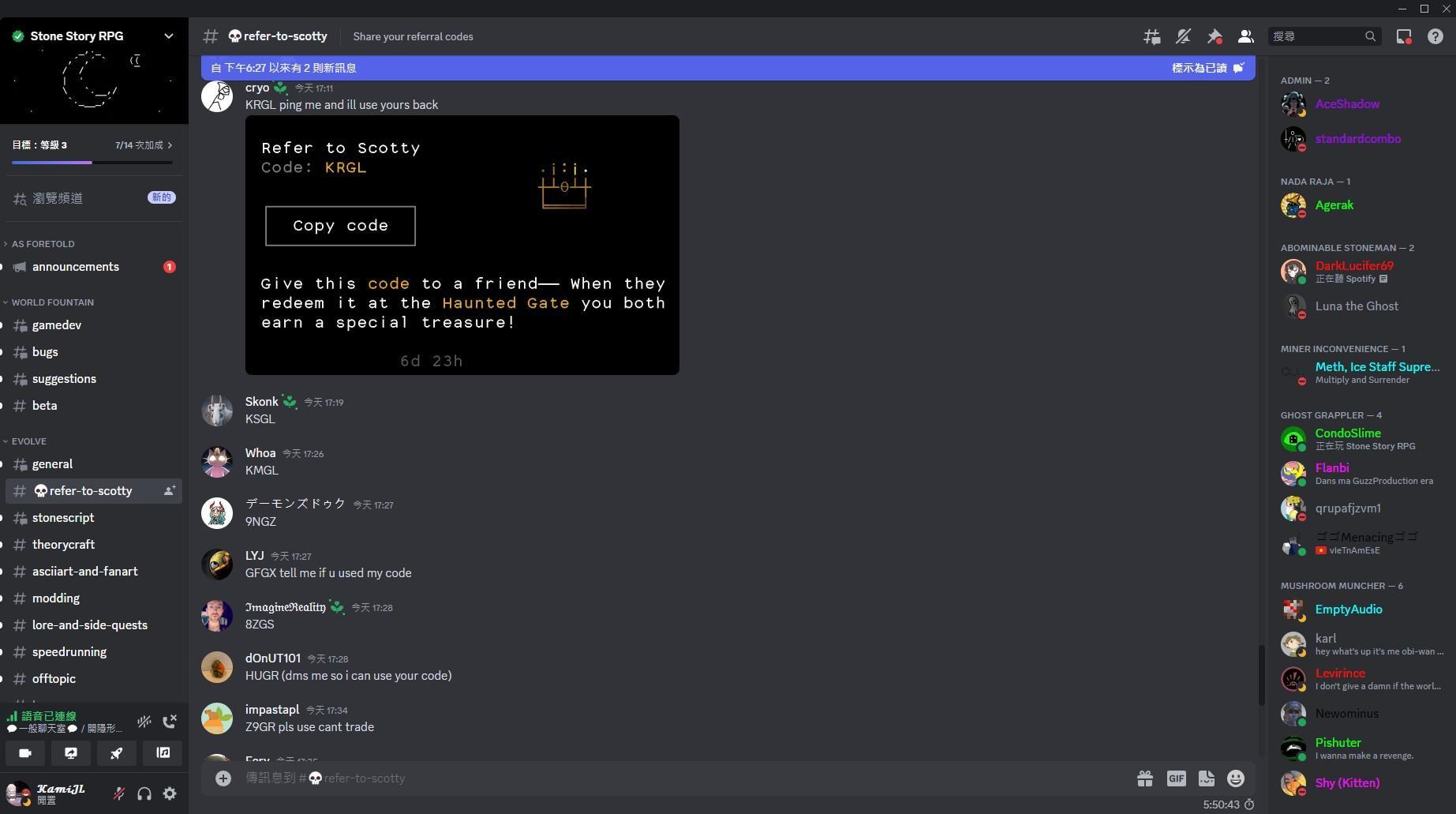The height and width of the screenshot is (814, 1456).
Task: Disconnect from the voice call
Action: (170, 721)
